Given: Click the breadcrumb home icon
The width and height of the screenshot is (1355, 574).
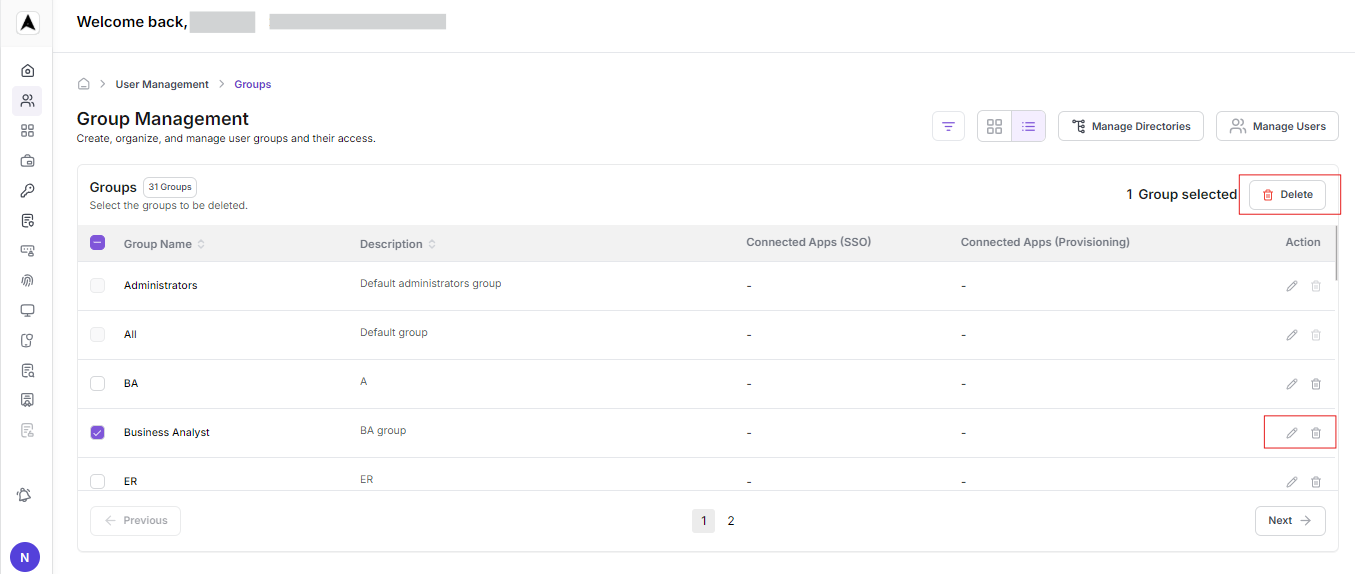Looking at the screenshot, I should 84,84.
